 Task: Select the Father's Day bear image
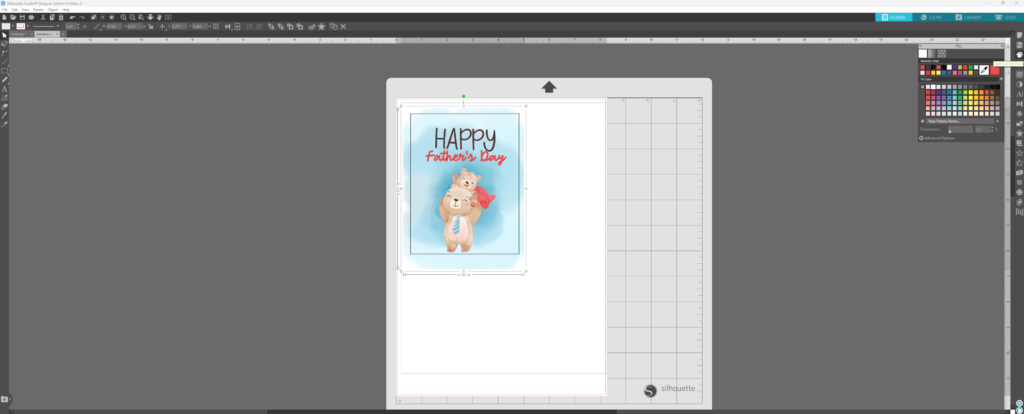[464, 183]
